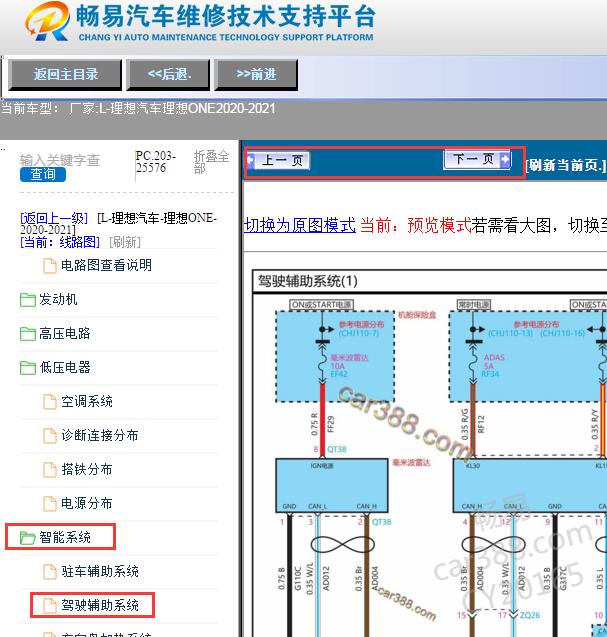Click the 常时电源 label box
The image size is (607, 637).
474,305
